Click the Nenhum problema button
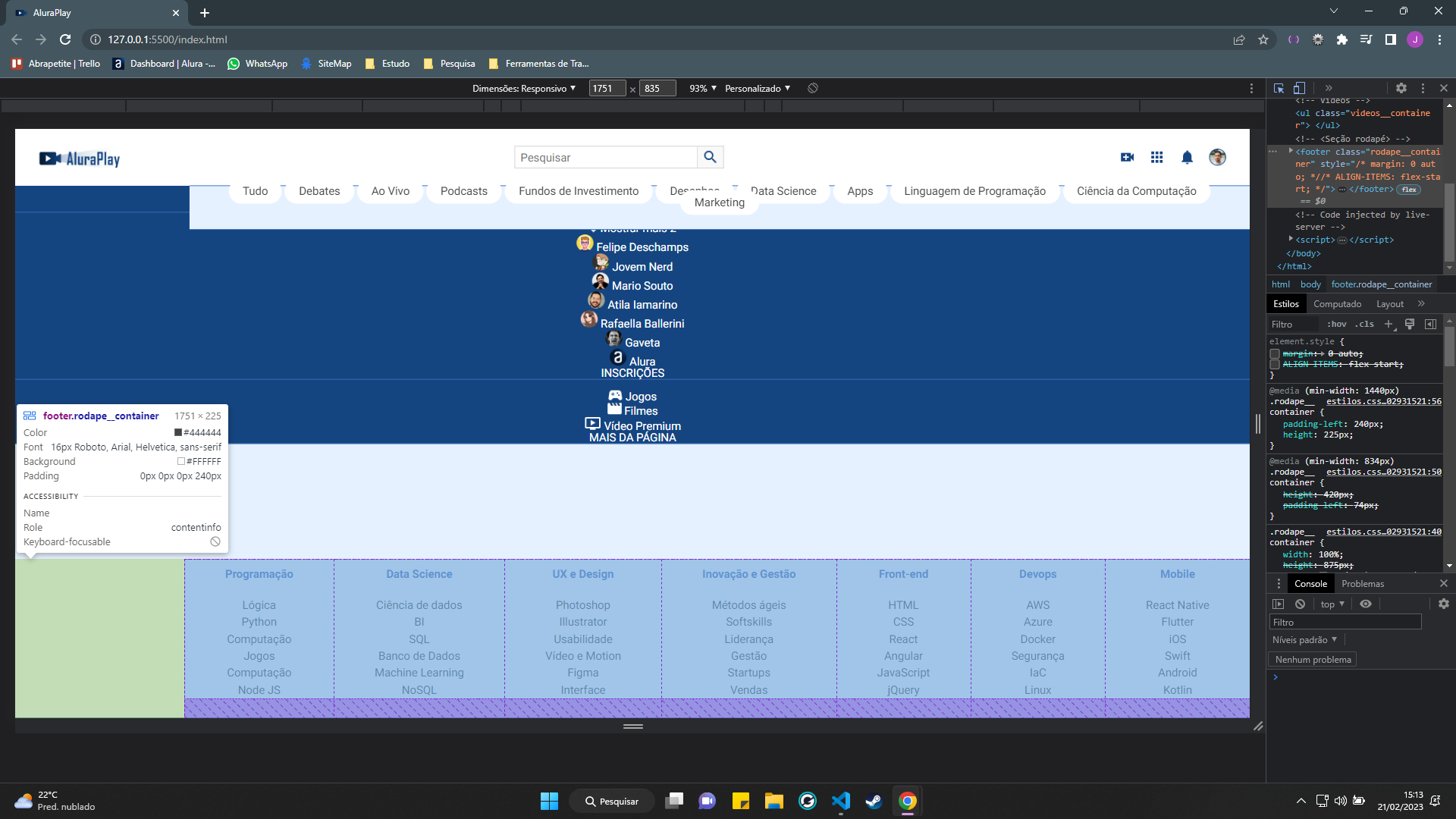 (x=1313, y=660)
